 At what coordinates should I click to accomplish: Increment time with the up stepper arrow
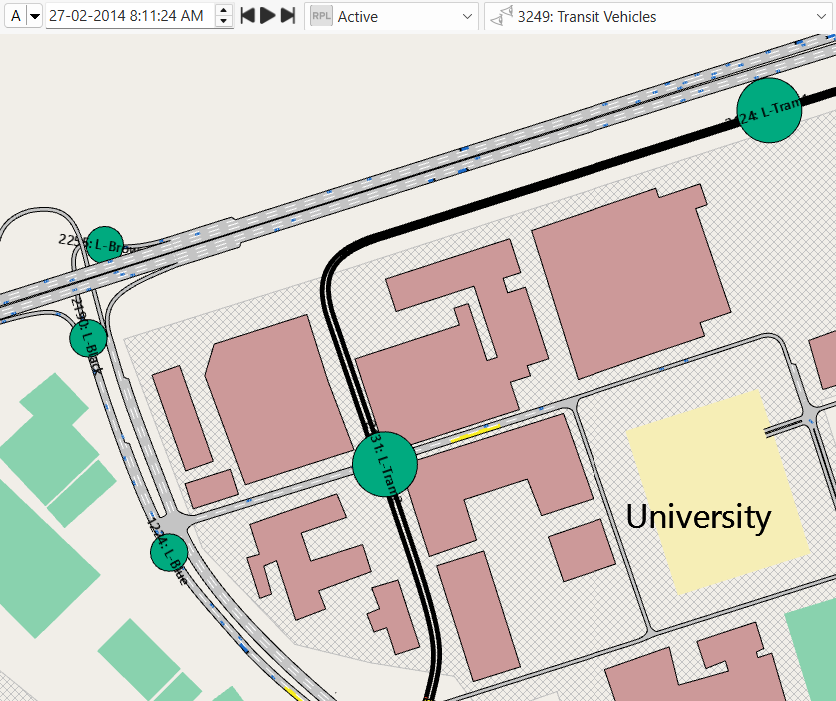(224, 11)
